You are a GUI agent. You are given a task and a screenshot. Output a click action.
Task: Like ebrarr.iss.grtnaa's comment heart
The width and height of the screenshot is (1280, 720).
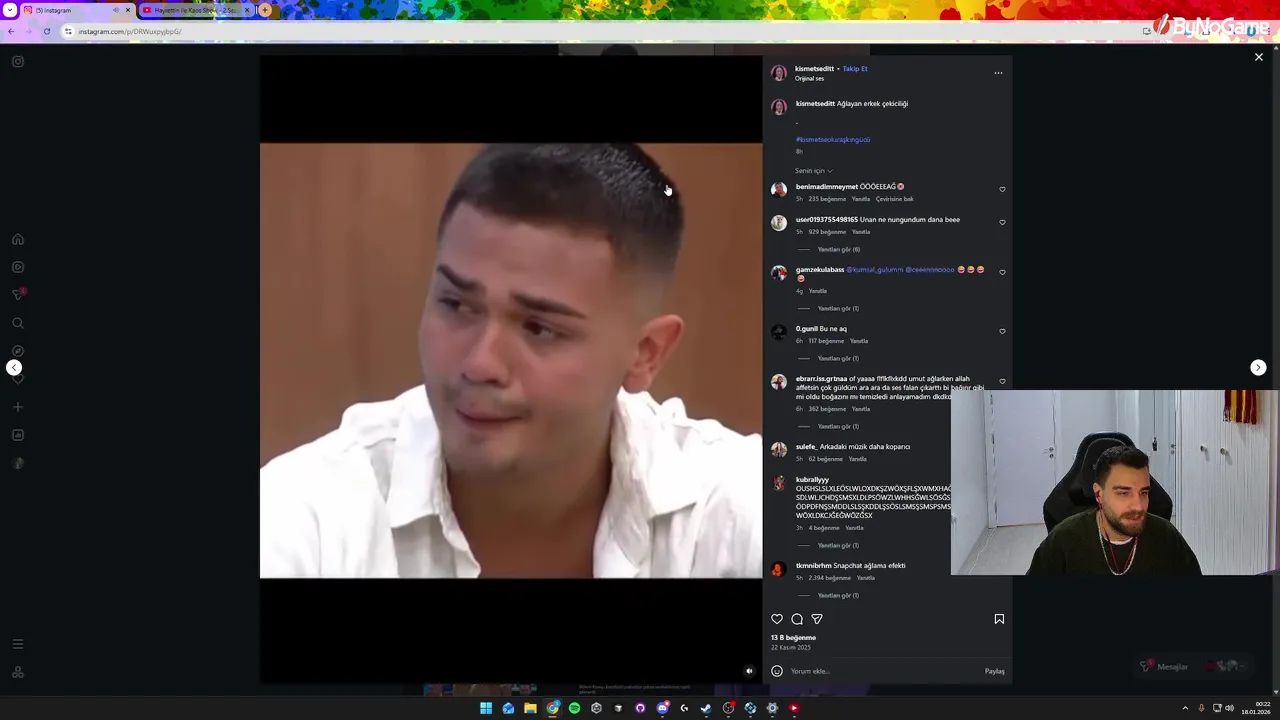click(1002, 381)
